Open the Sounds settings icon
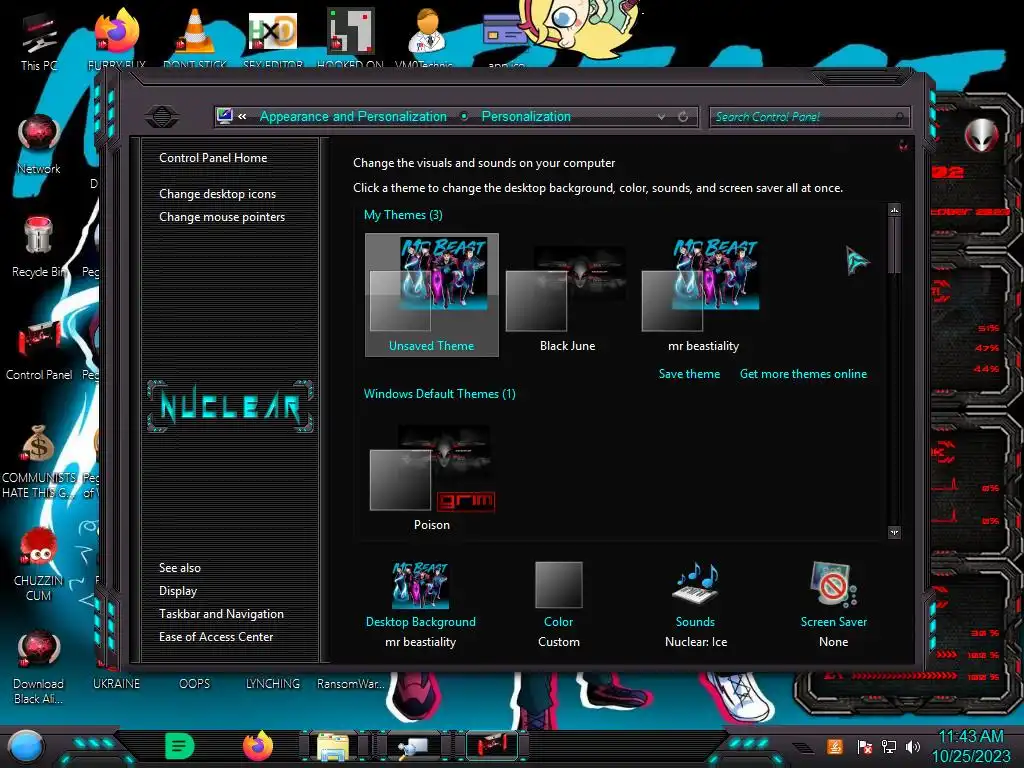Viewport: 1024px width, 768px height. coord(696,583)
